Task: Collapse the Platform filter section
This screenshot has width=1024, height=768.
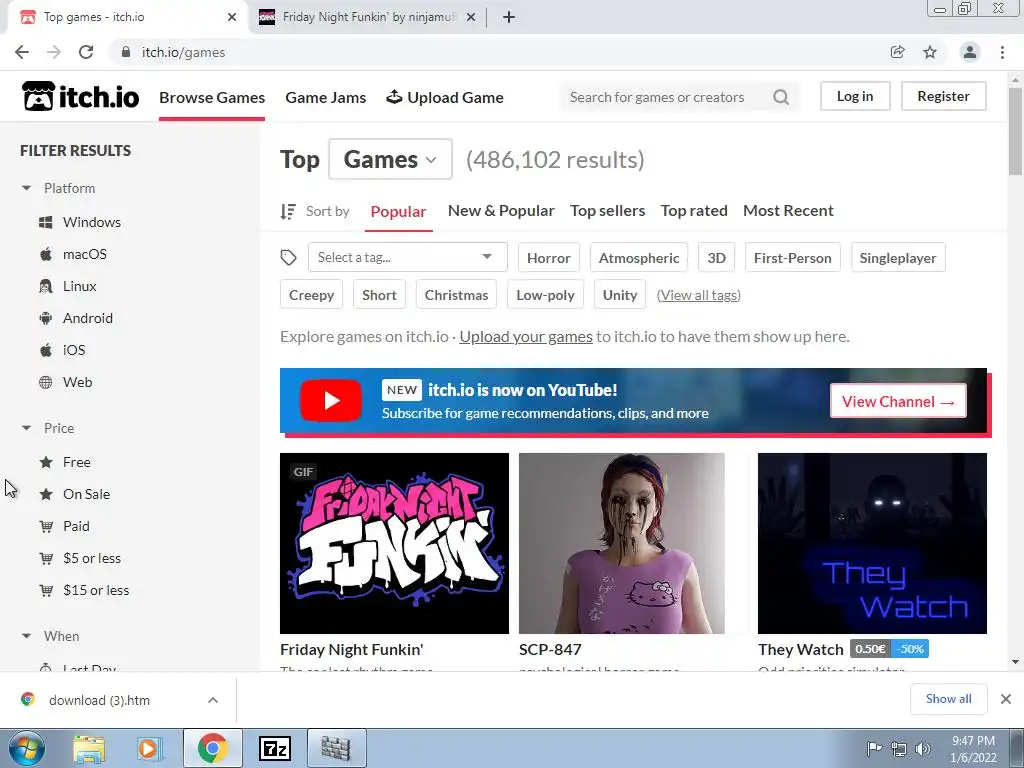Action: coord(26,188)
